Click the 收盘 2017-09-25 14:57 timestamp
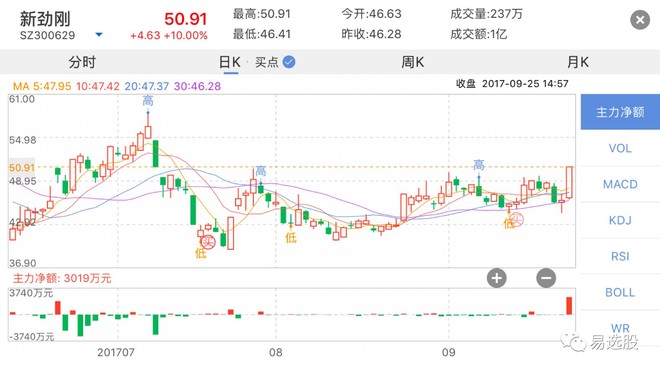660x371 pixels. [x=512, y=84]
